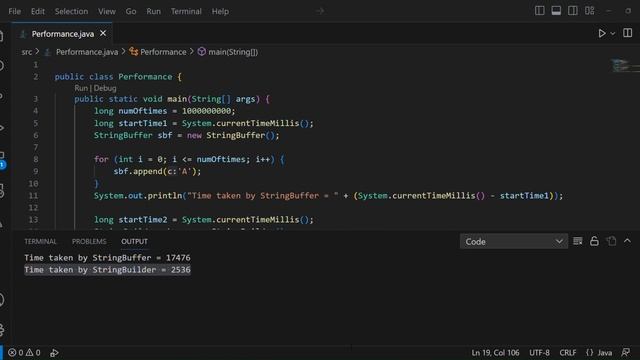Toggle secondary side bar layout icon

coord(573,11)
